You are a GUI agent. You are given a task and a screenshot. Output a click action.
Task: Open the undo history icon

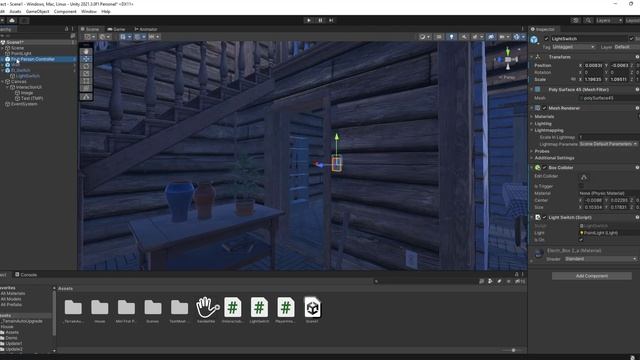point(576,20)
